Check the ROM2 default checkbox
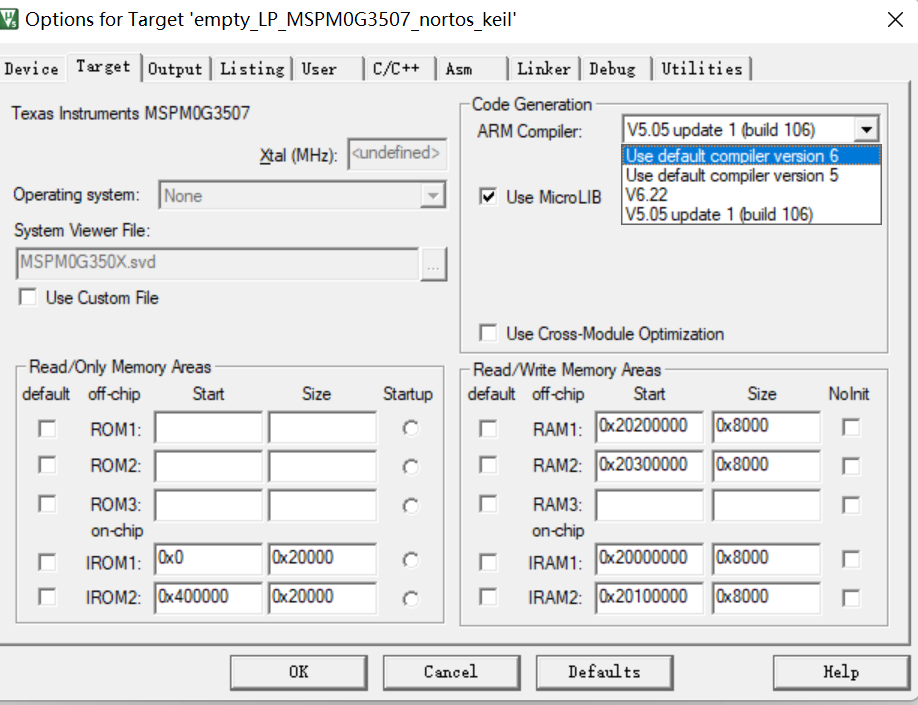 click(47, 465)
